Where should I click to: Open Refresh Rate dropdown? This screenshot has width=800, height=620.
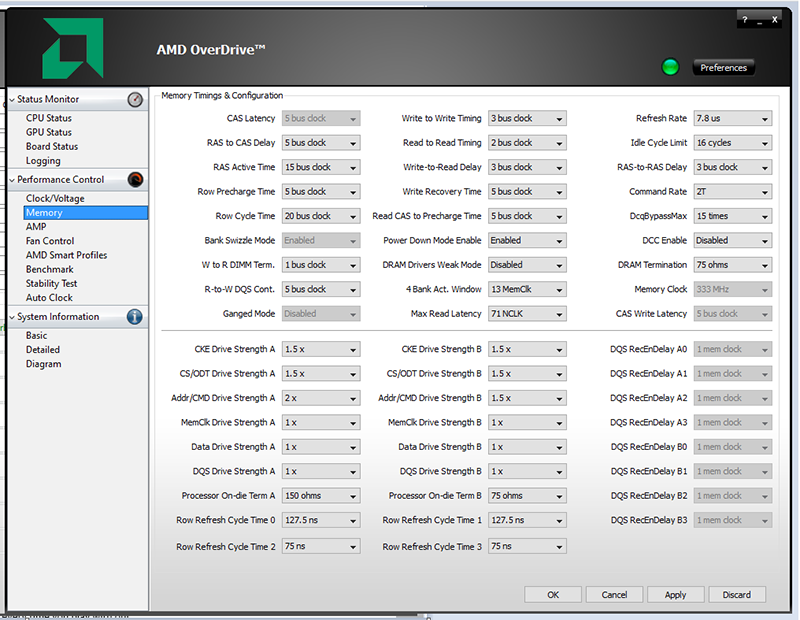[733, 118]
